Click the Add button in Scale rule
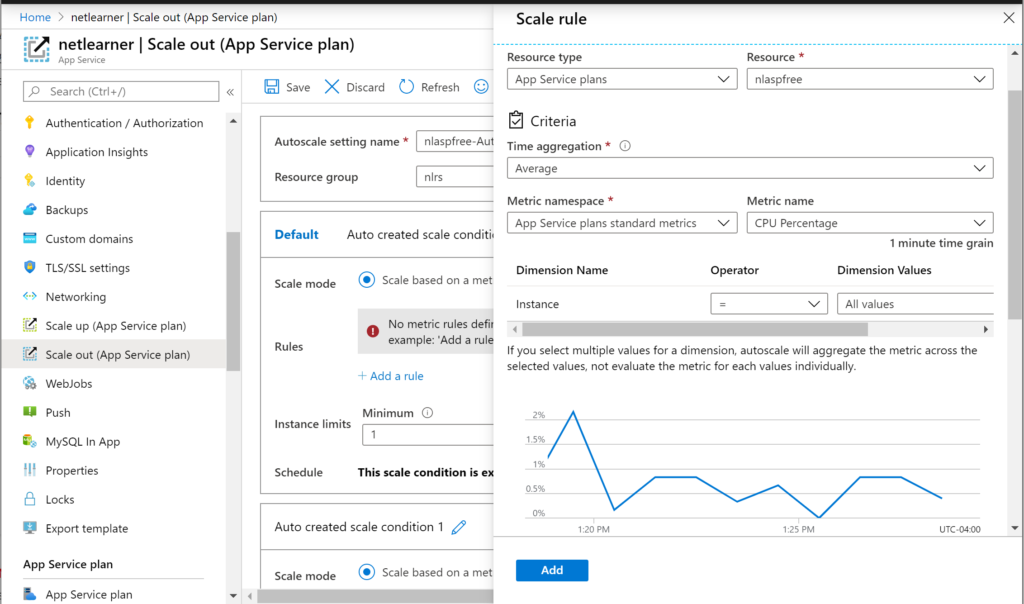Viewport: 1024px width, 604px height. click(552, 570)
